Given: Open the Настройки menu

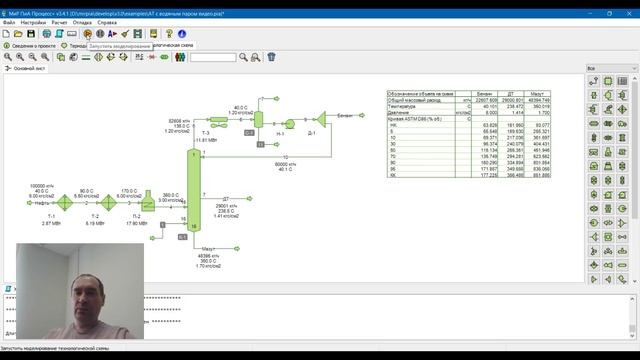Looking at the screenshot, I should pos(33,22).
